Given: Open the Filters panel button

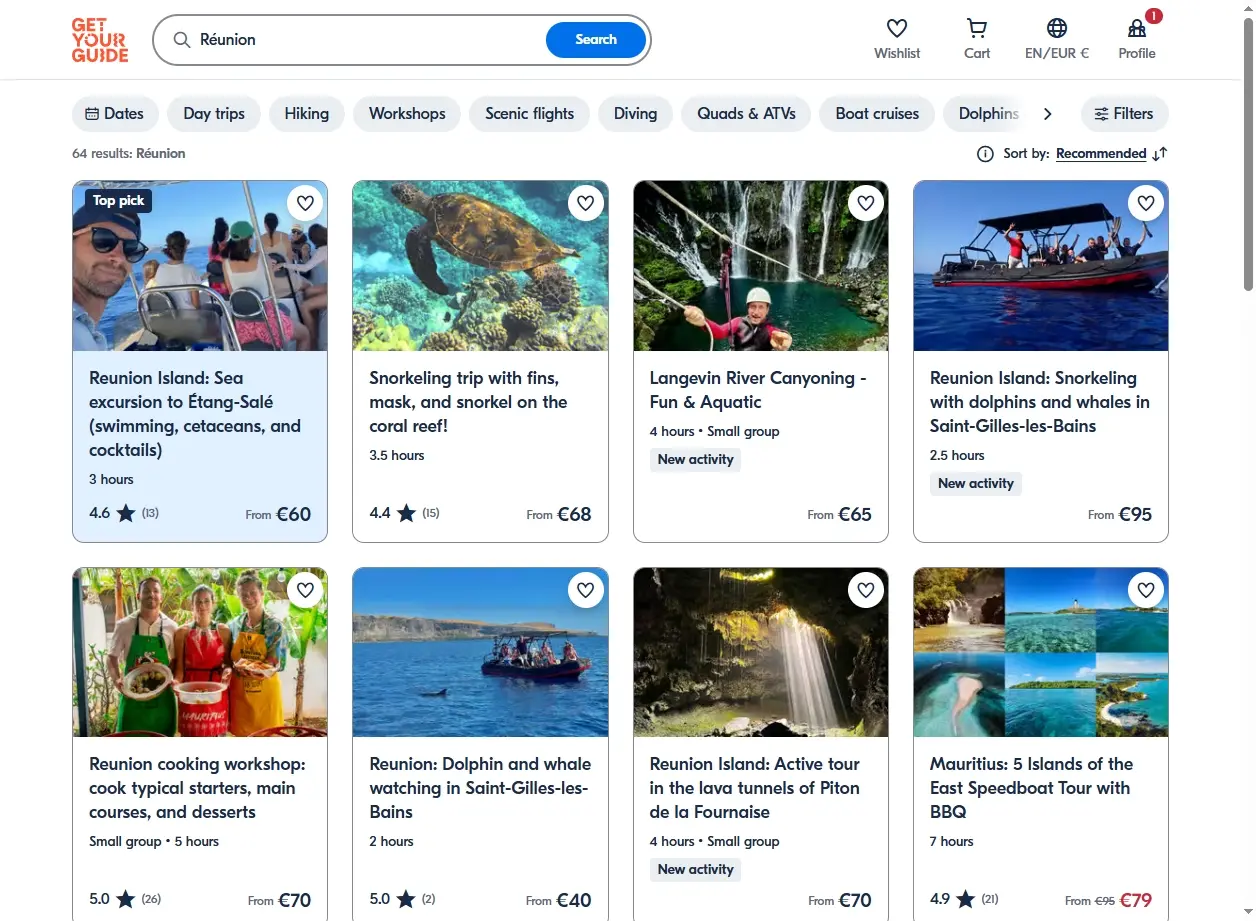Looking at the screenshot, I should click(x=1124, y=113).
